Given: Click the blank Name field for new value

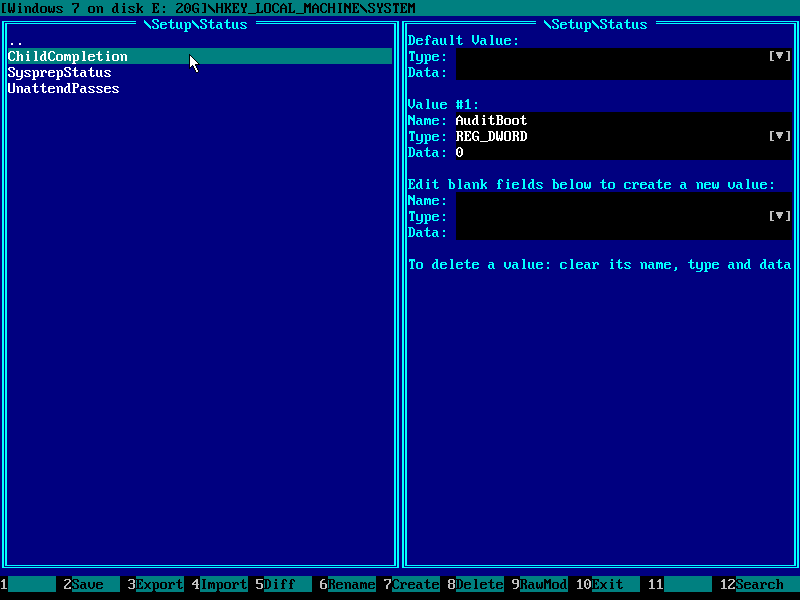Looking at the screenshot, I should 623,201.
